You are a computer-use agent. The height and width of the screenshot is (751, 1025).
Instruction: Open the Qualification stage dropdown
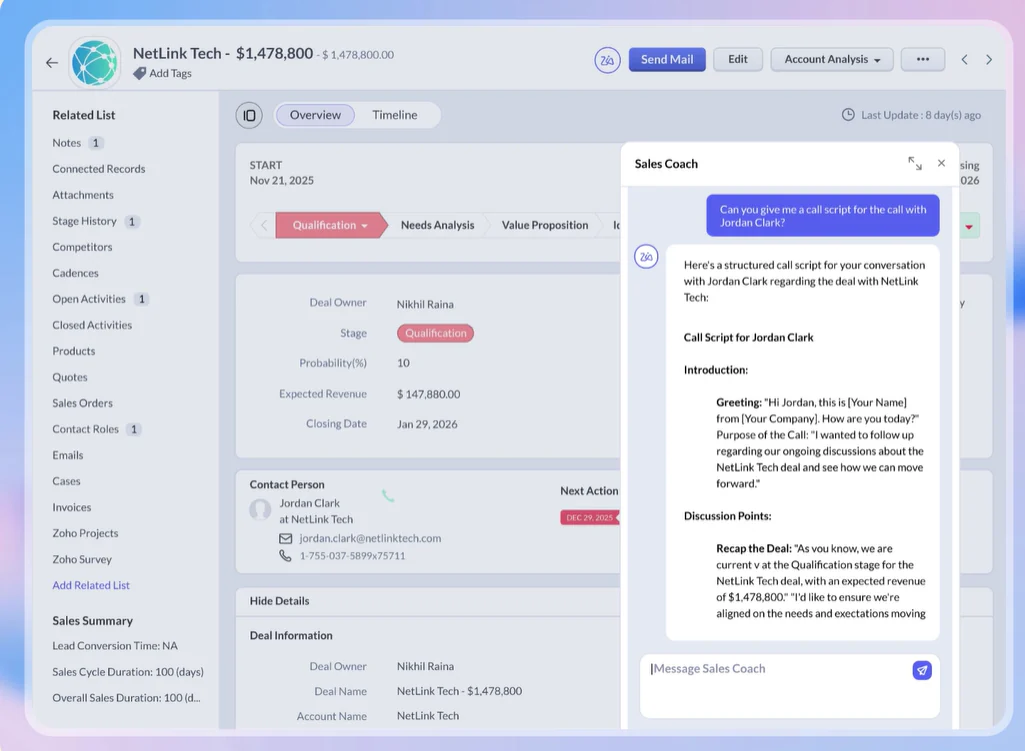click(329, 225)
